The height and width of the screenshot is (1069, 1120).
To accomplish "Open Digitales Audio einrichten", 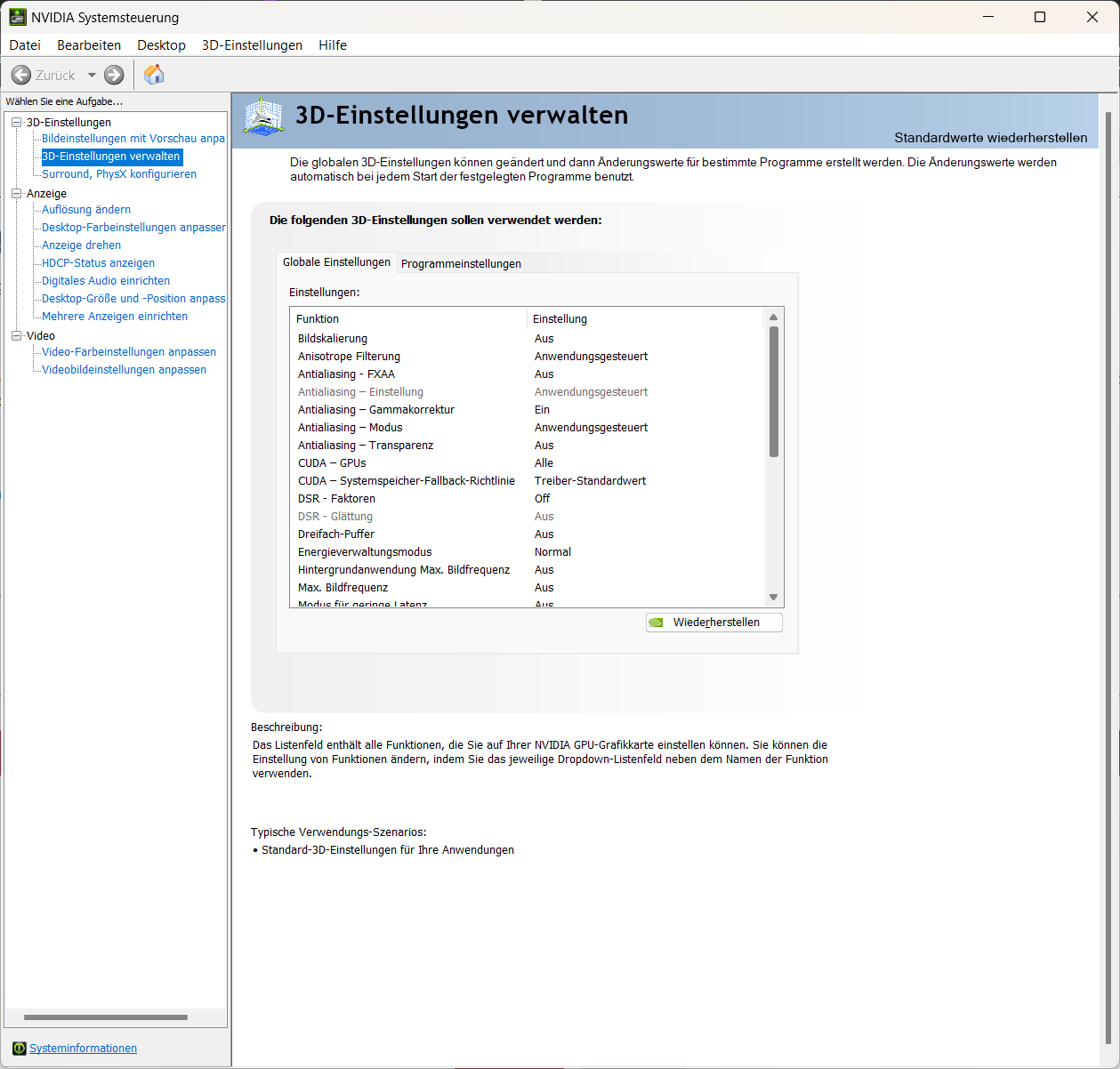I will click(106, 281).
